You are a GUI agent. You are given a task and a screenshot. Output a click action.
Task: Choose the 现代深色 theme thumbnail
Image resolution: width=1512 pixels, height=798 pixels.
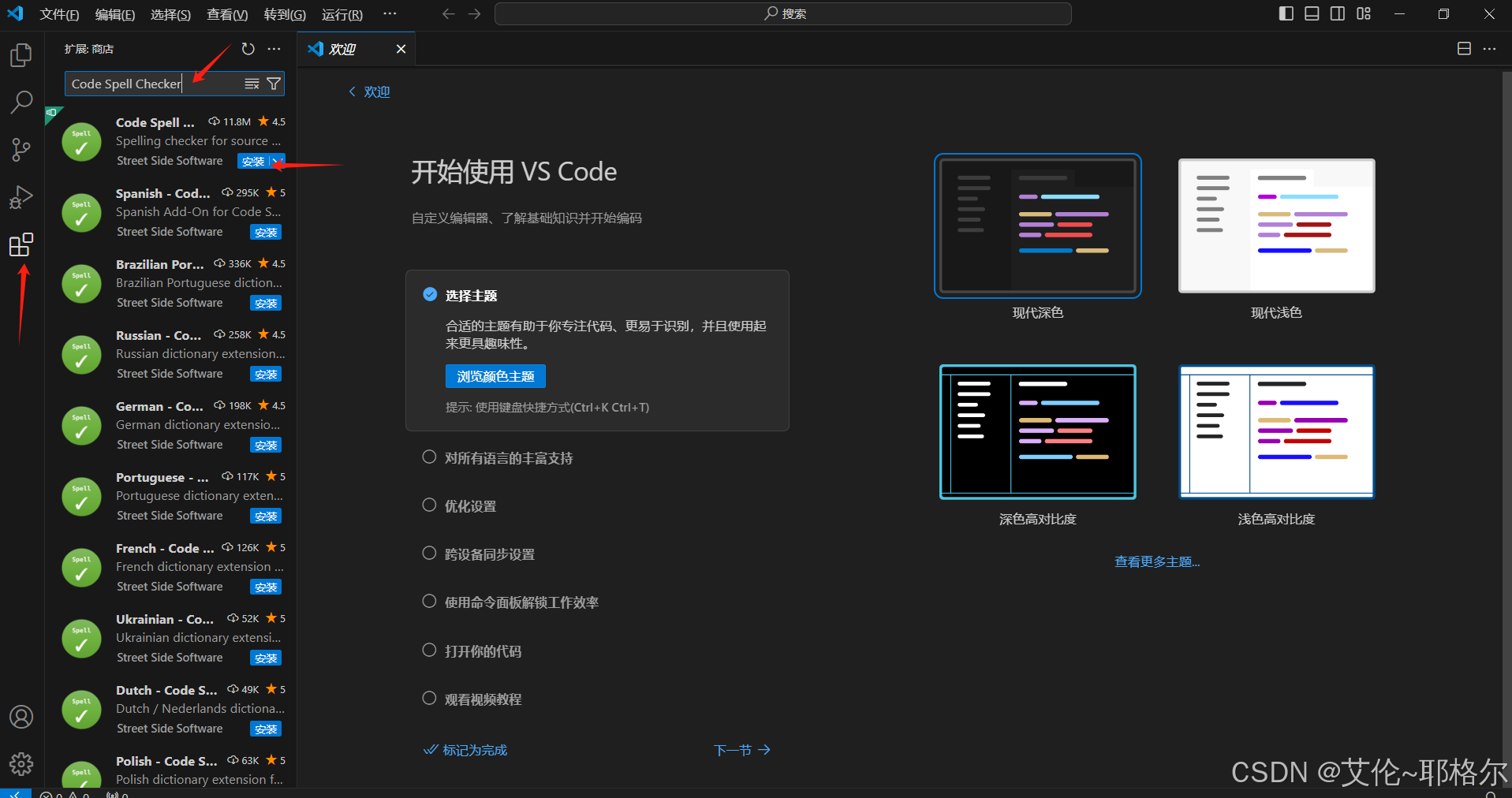pos(1038,226)
